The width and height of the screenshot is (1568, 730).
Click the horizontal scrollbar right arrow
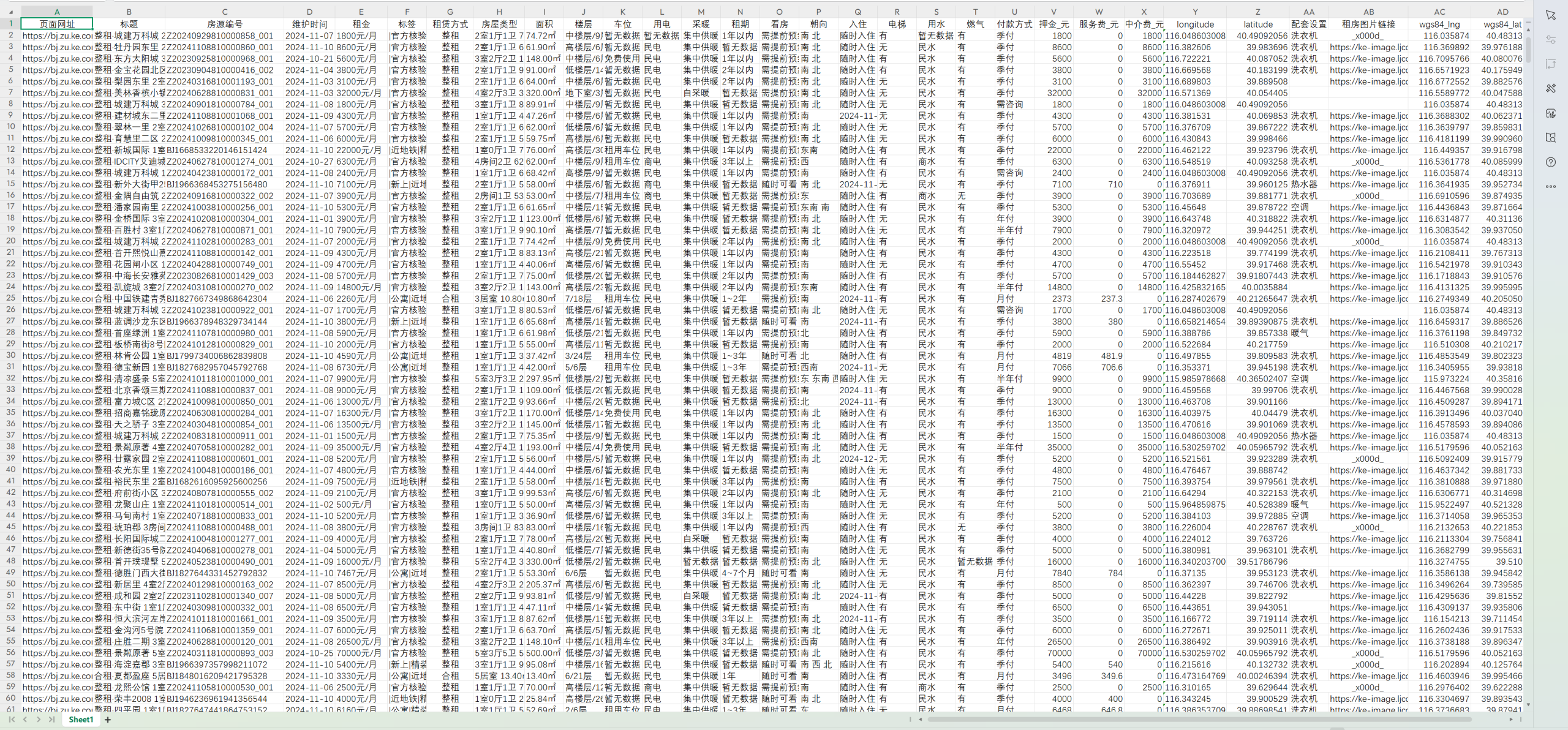(1511, 720)
